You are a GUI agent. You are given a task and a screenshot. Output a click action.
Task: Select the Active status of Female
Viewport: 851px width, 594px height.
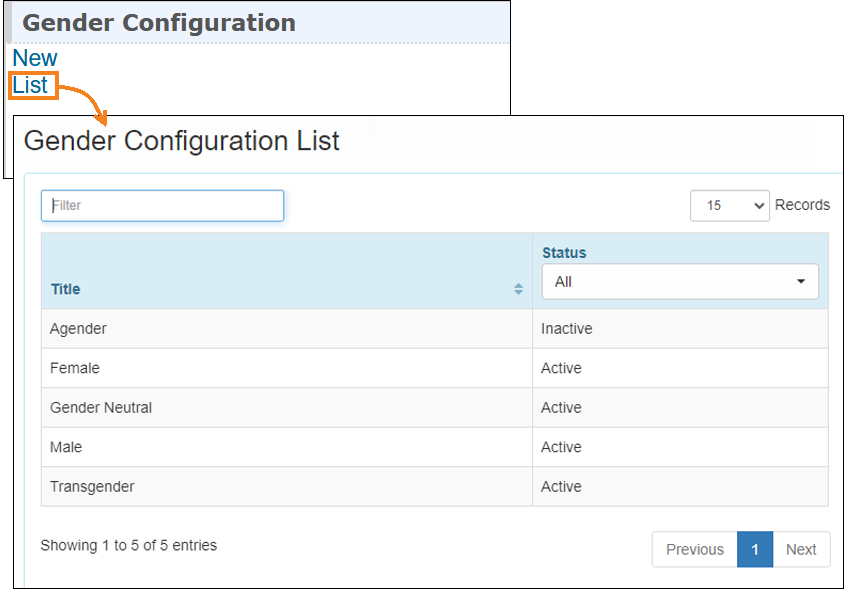[561, 368]
